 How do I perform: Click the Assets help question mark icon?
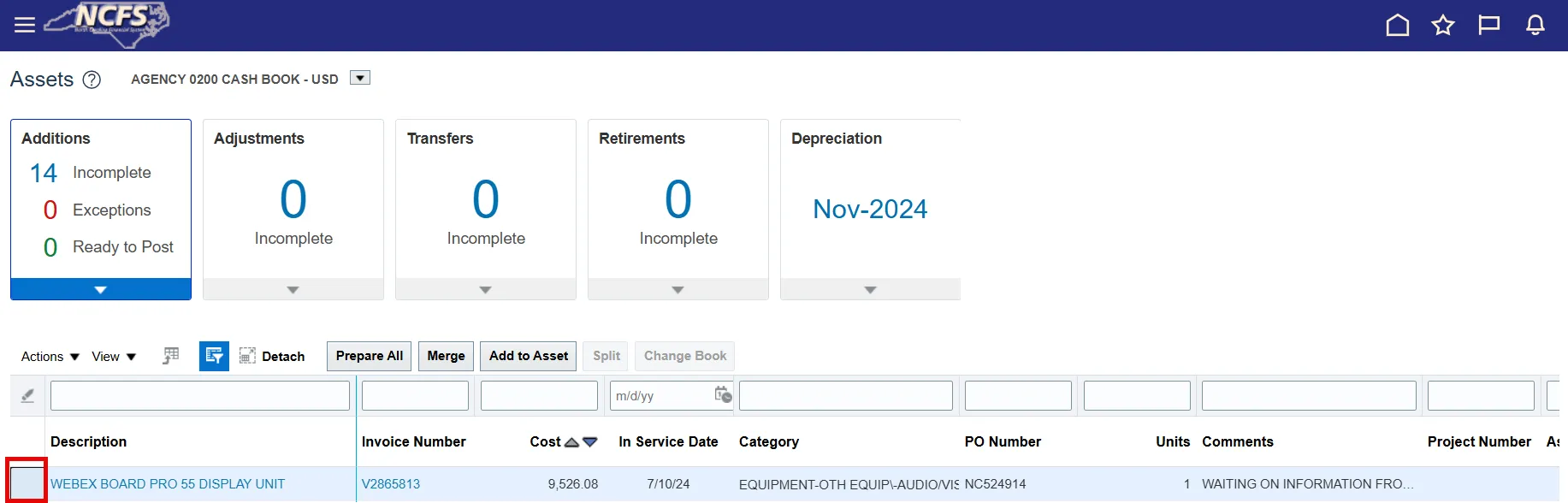tap(92, 80)
